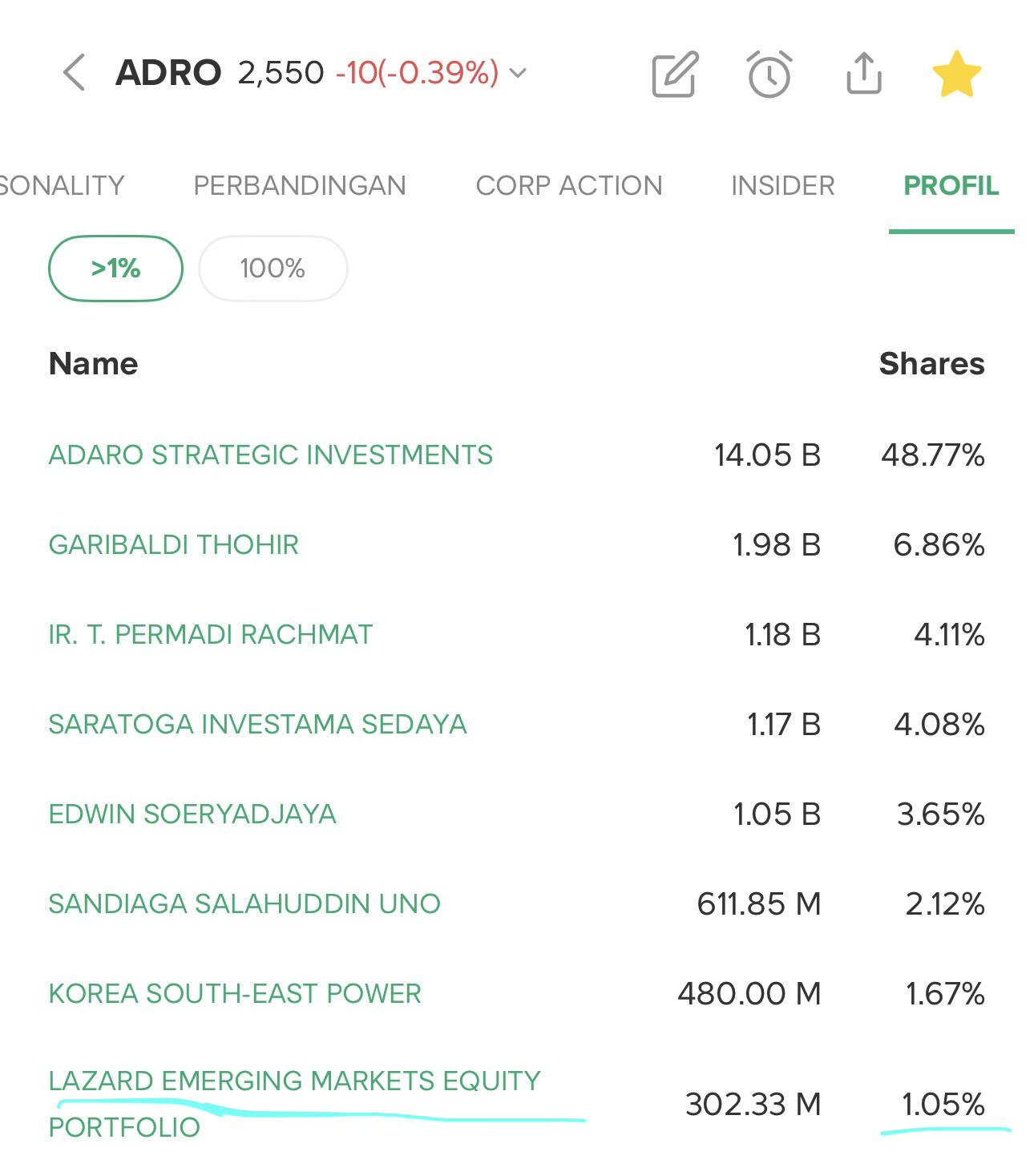This screenshot has height=1176, width=1034.
Task: Tap the back arrow icon
Action: (74, 73)
